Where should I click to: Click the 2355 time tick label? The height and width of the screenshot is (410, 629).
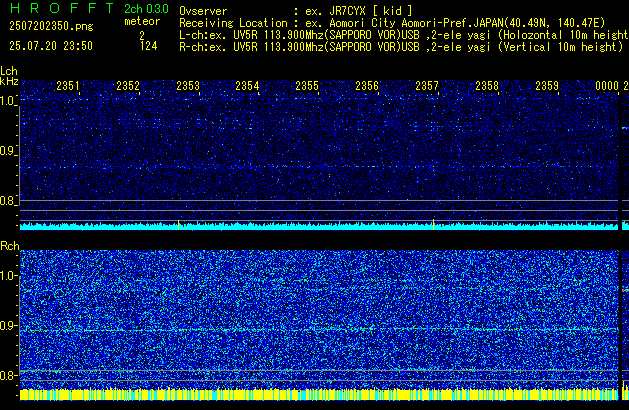point(307,86)
